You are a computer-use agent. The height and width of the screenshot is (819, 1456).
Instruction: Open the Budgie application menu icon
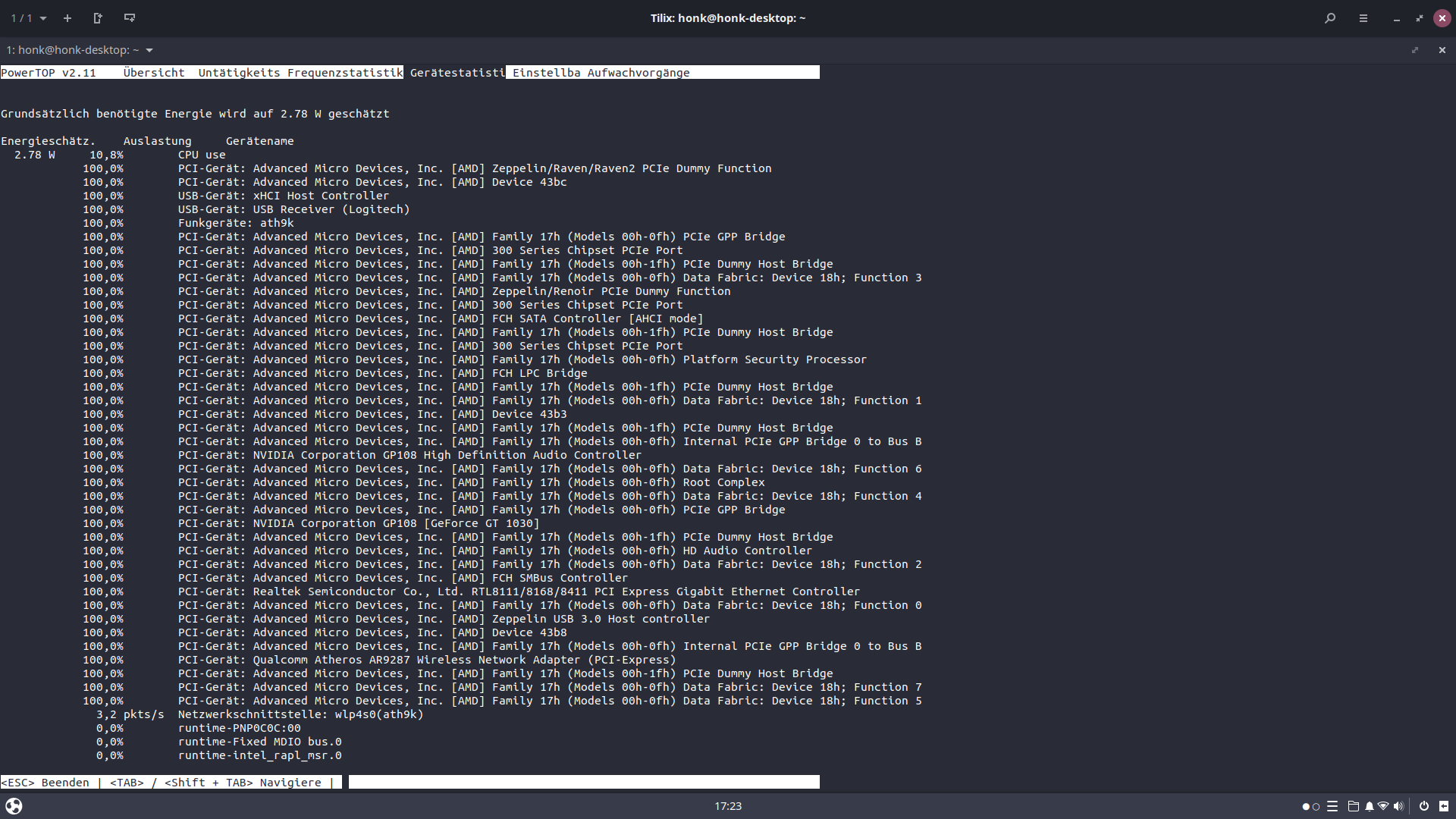tap(14, 806)
